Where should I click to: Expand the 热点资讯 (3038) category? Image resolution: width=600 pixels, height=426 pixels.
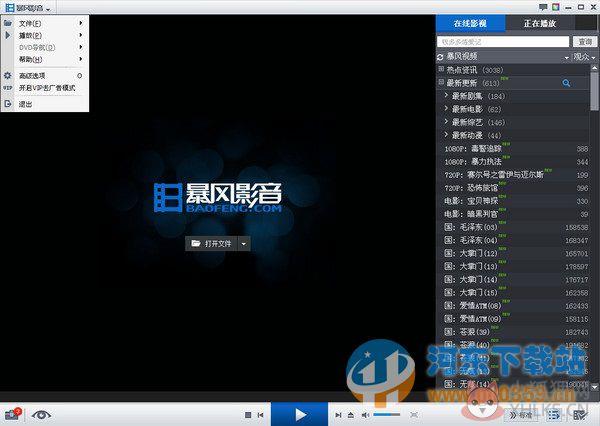441,69
